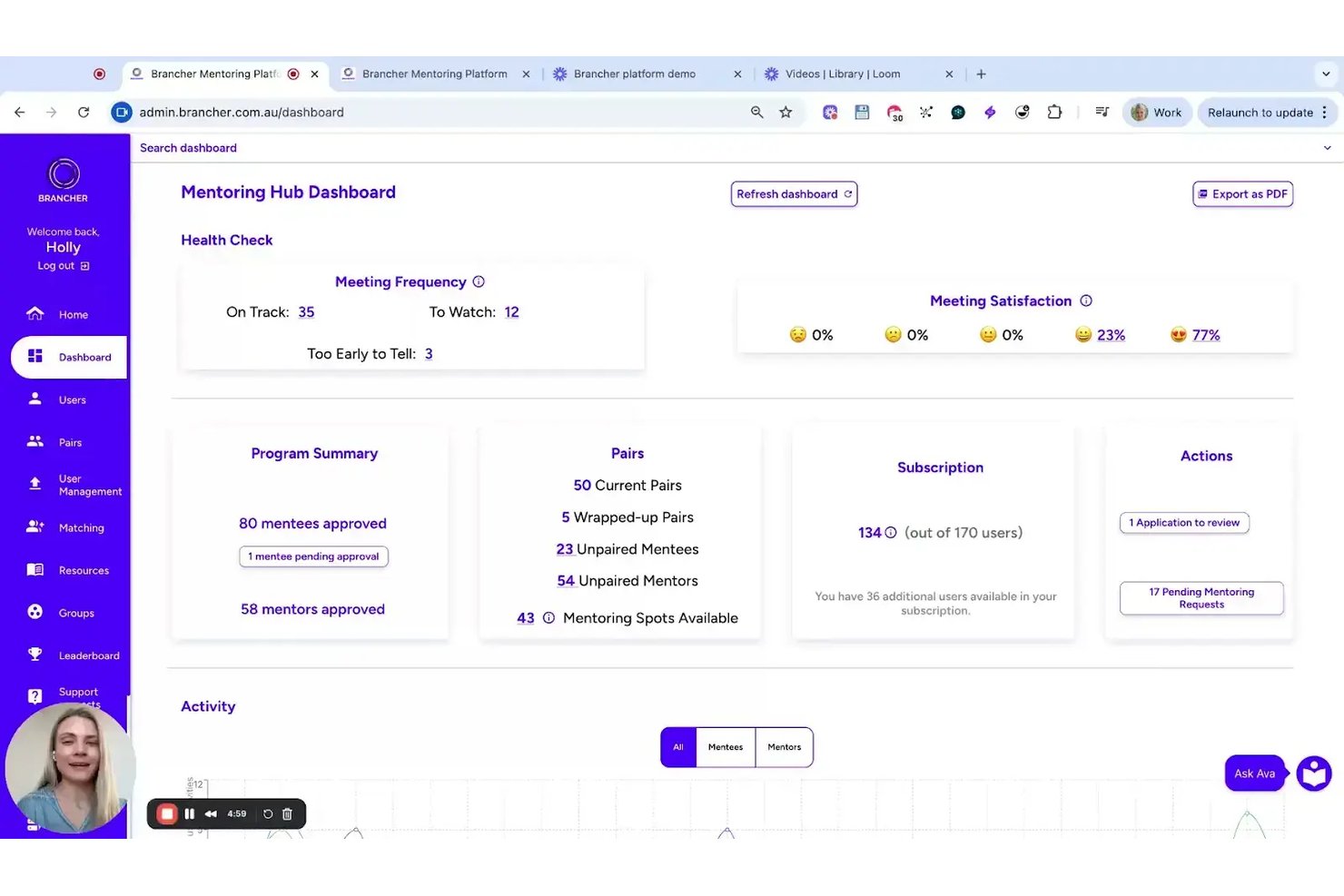Click 1 mentee pending approval button
This screenshot has height=896, width=1344.
point(313,556)
